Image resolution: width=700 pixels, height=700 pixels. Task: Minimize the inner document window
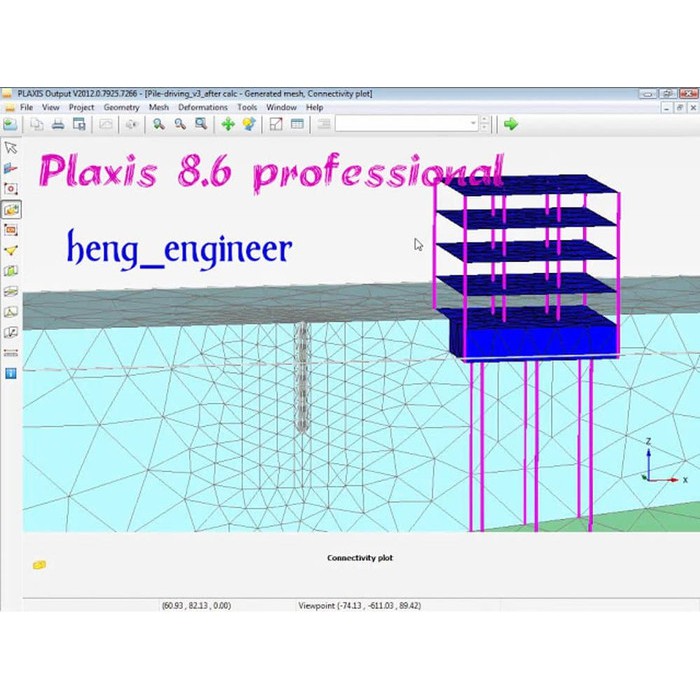coord(667,108)
